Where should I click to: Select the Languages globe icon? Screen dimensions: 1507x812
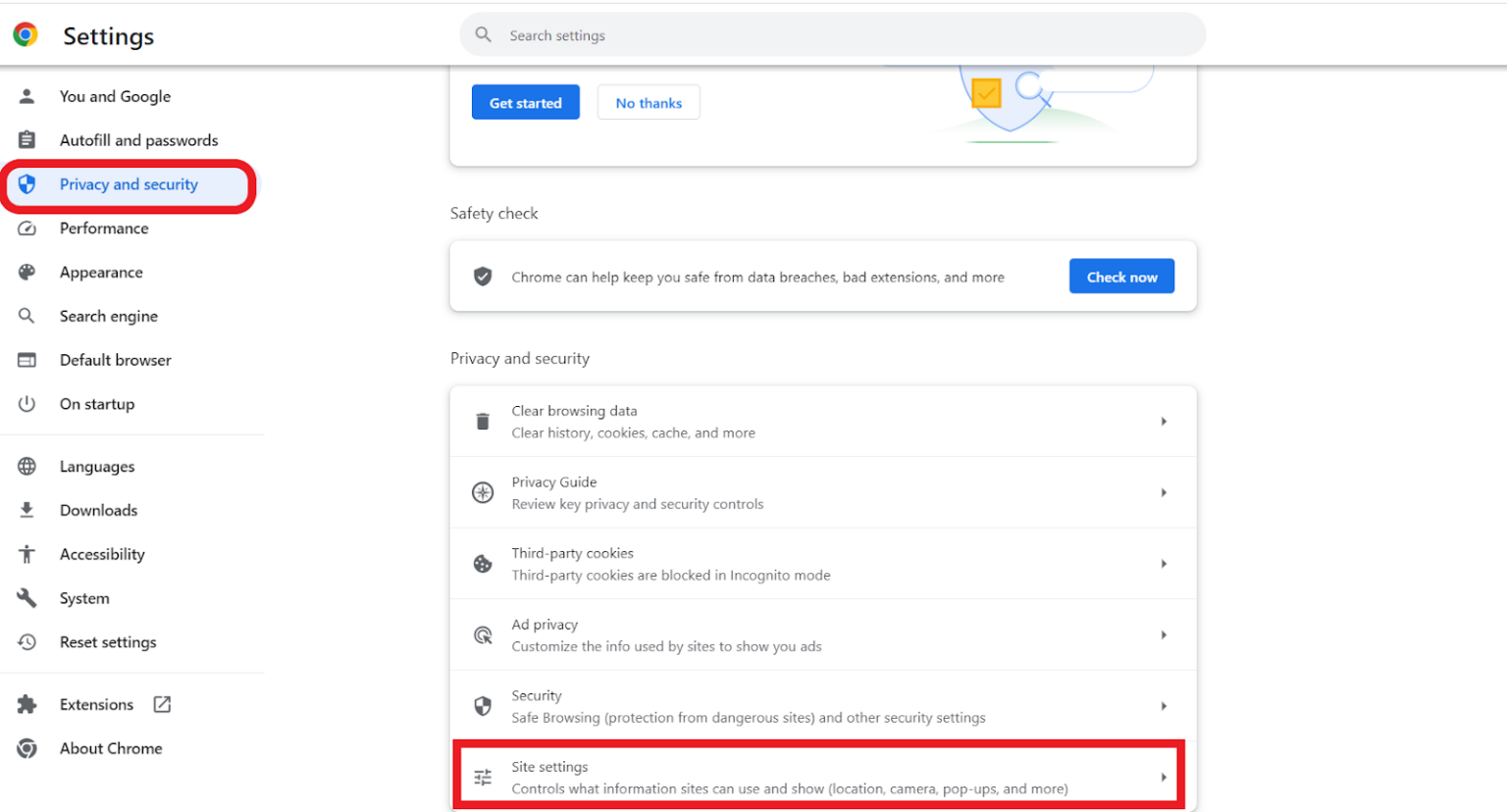click(28, 466)
